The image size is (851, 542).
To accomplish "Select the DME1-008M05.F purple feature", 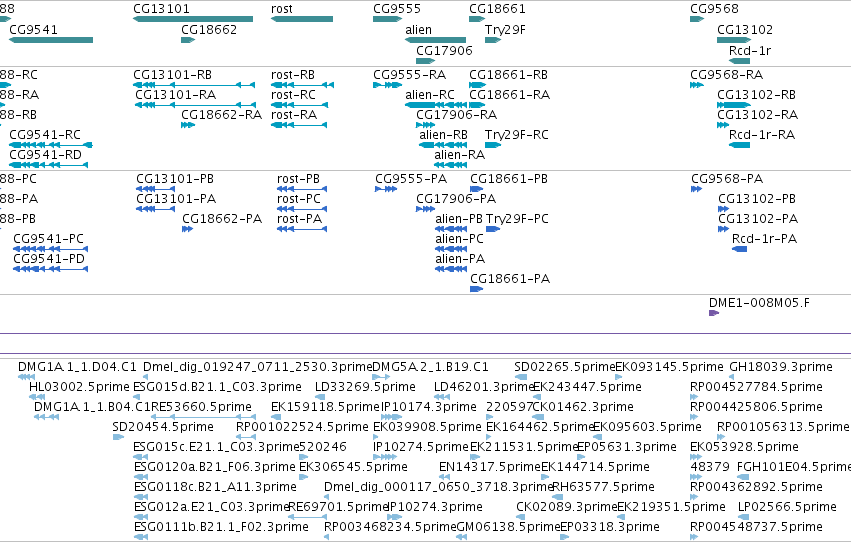I will click(714, 313).
